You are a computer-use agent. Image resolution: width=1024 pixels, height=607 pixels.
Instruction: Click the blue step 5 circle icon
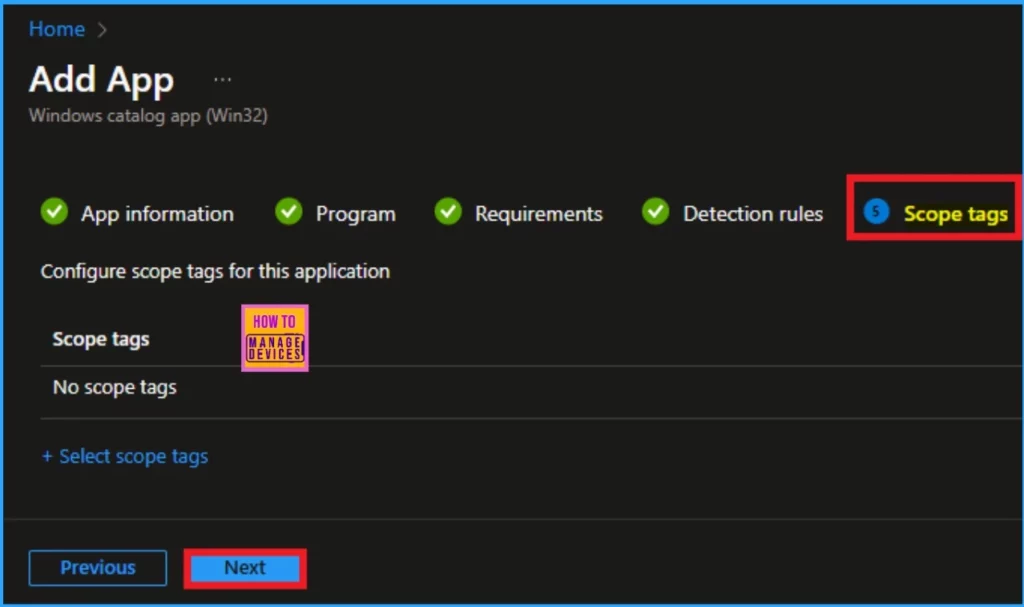[876, 211]
